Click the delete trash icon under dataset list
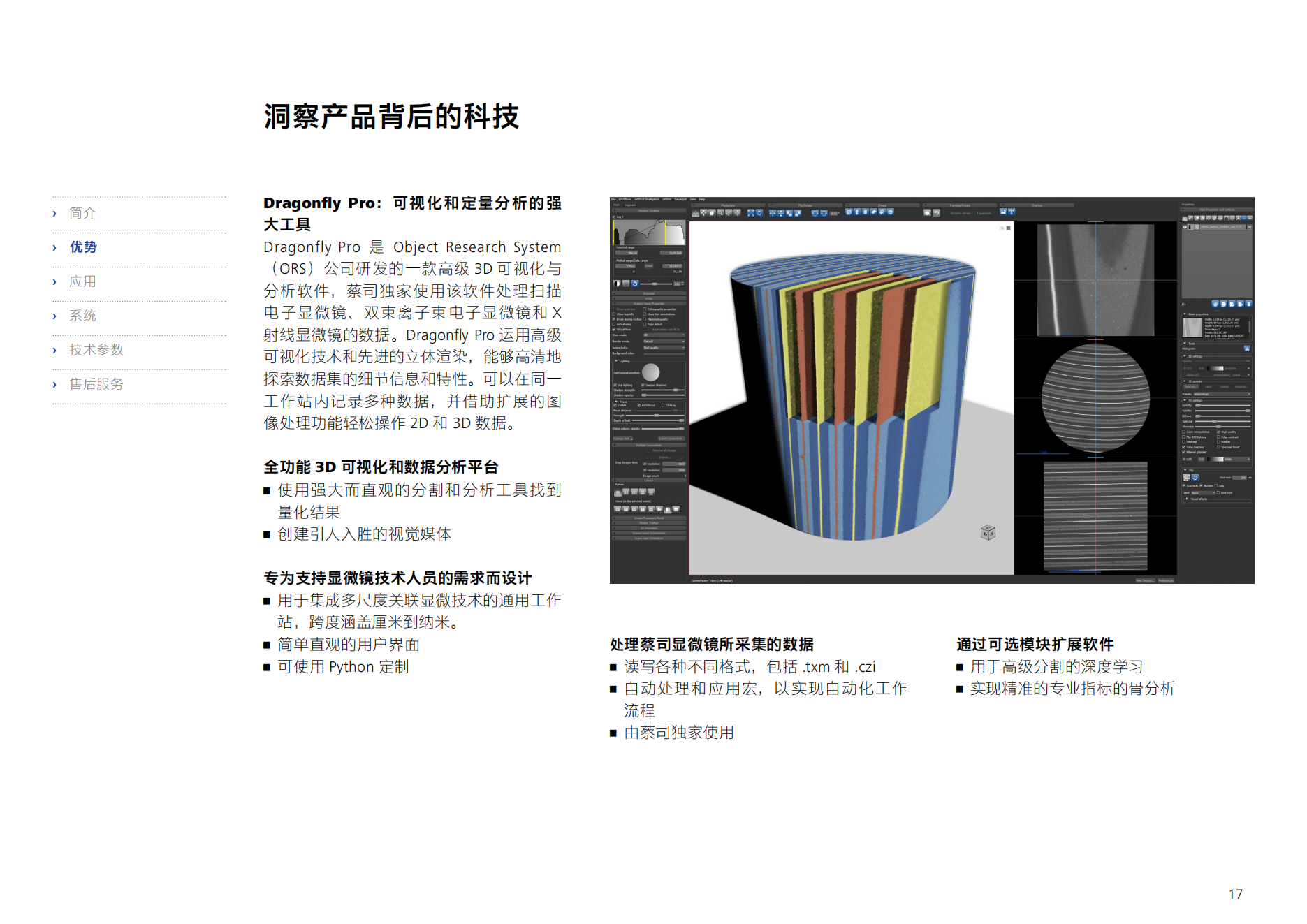The width and height of the screenshot is (1307, 924). point(1248,304)
